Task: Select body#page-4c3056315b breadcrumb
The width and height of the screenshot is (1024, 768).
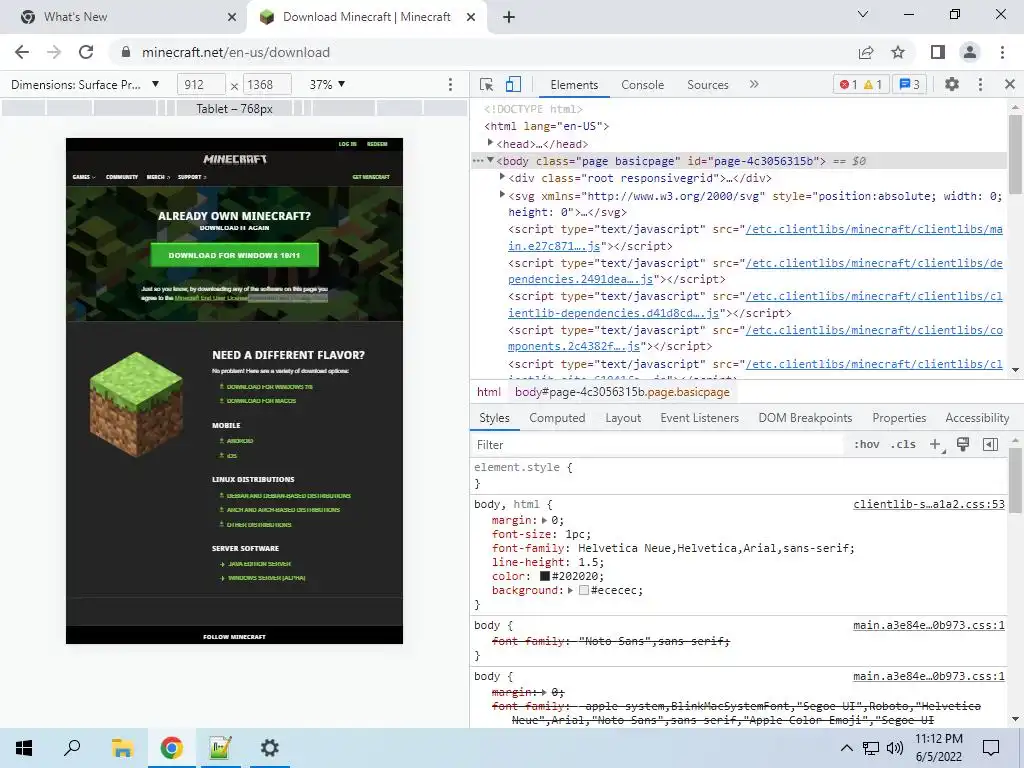Action: (x=622, y=392)
